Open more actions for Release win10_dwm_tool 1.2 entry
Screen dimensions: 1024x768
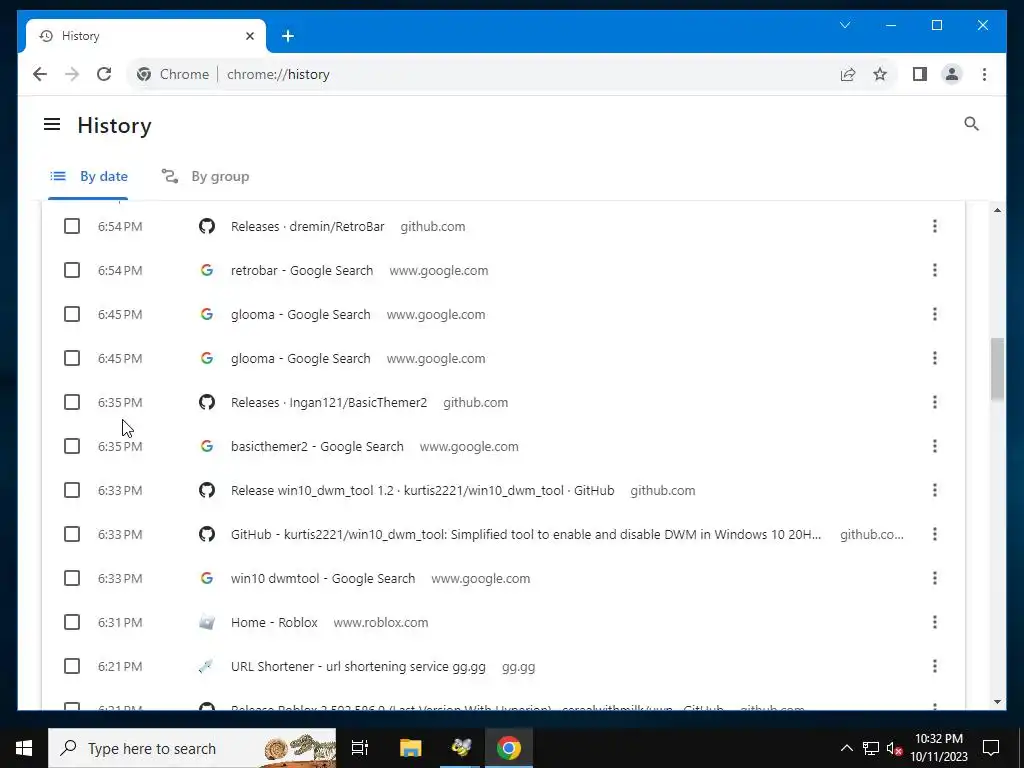pos(935,490)
